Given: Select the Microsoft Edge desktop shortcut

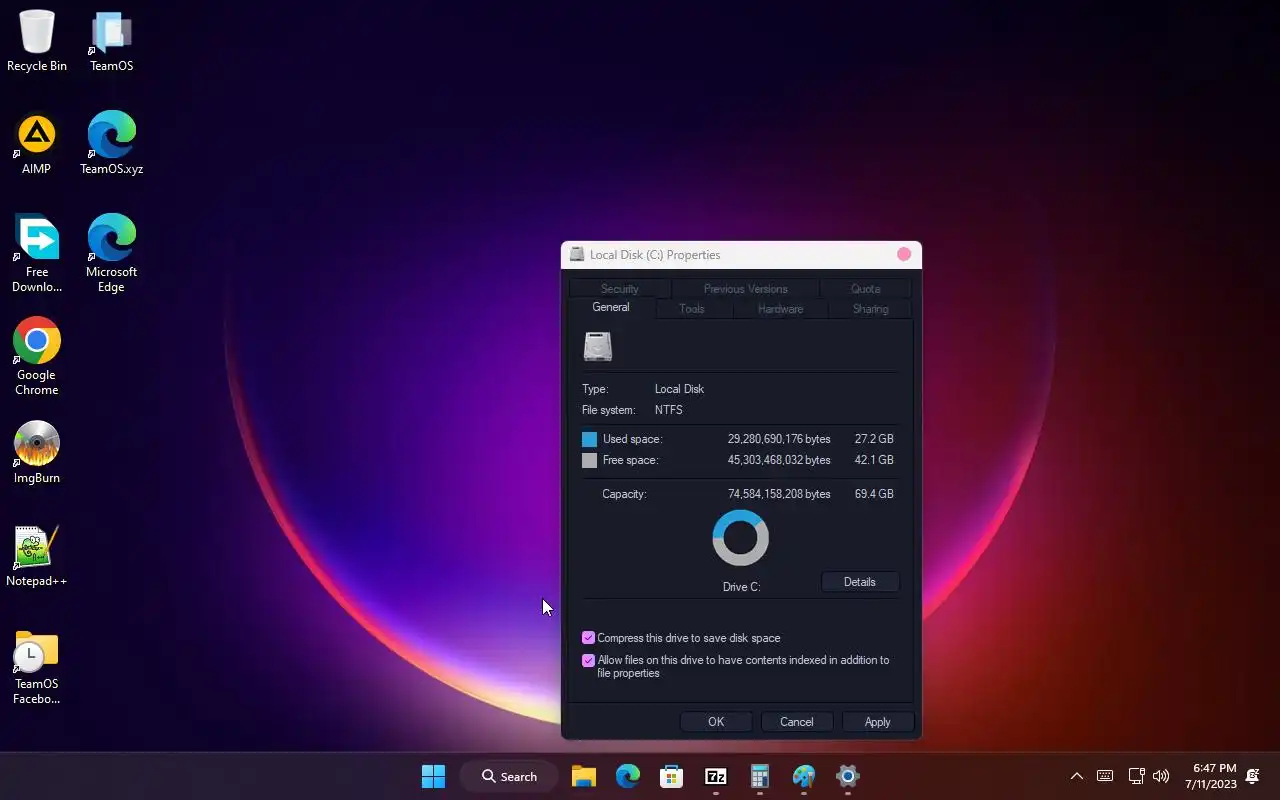Looking at the screenshot, I should (111, 254).
